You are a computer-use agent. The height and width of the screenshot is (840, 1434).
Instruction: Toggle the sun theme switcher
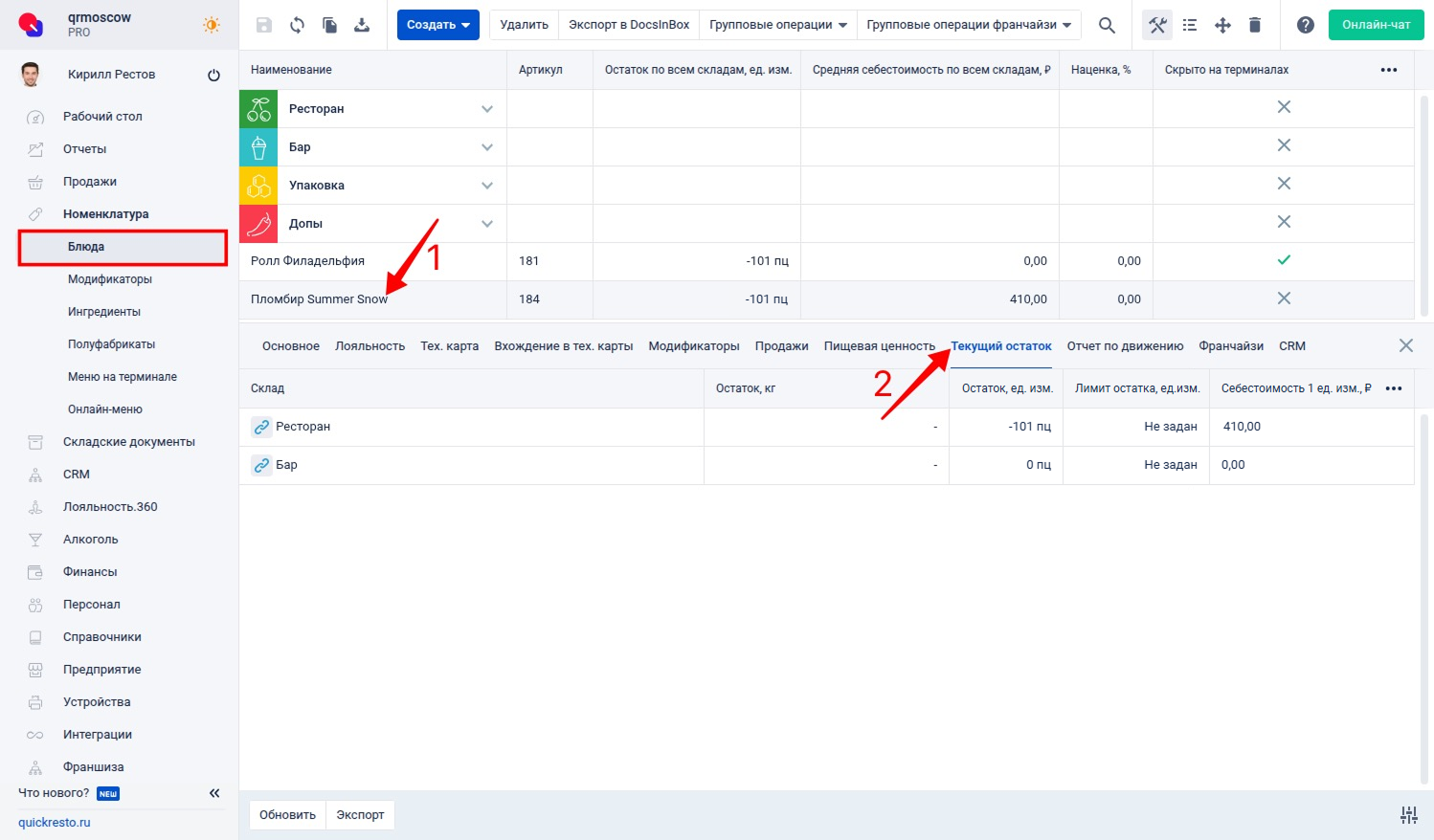click(x=211, y=25)
